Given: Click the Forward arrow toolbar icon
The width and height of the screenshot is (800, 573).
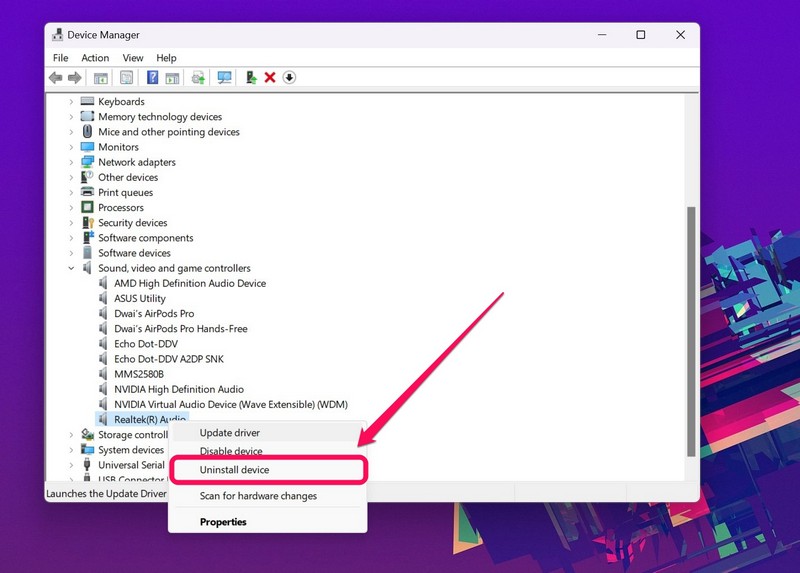Looking at the screenshot, I should coord(74,78).
